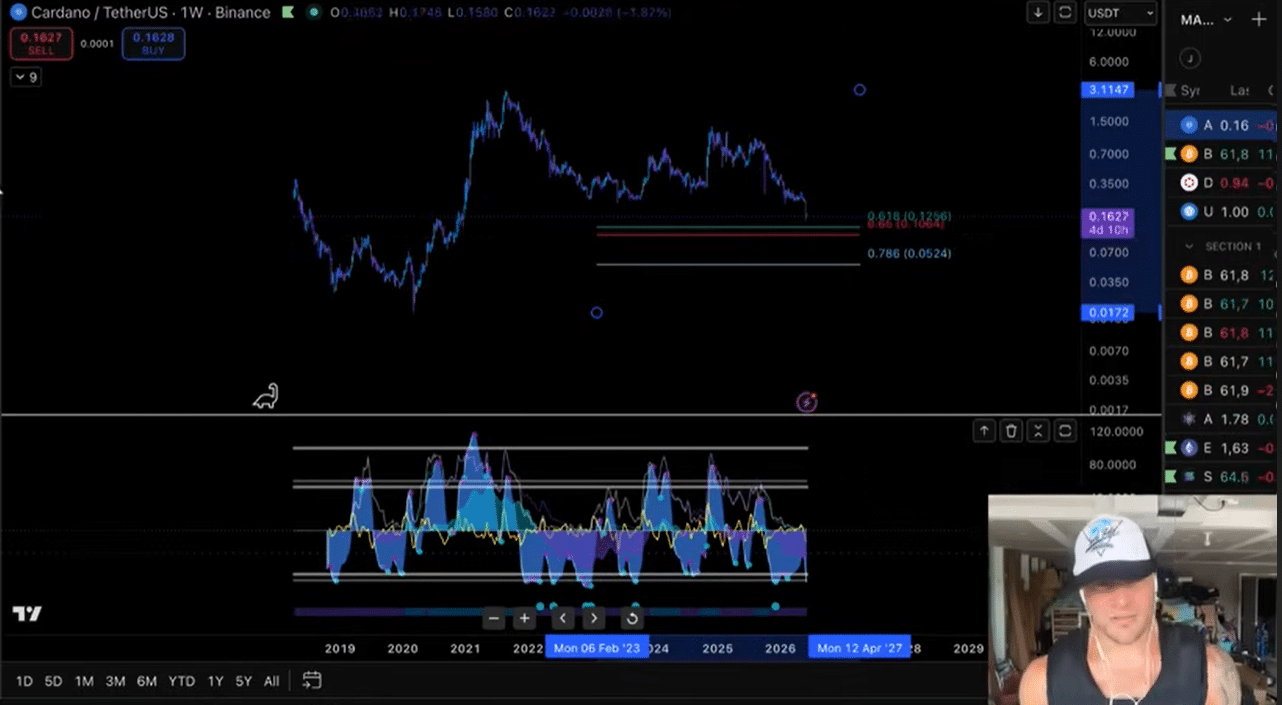Zoom in the chart with the plus button
Screen dimensions: 1282x705
click(x=524, y=618)
